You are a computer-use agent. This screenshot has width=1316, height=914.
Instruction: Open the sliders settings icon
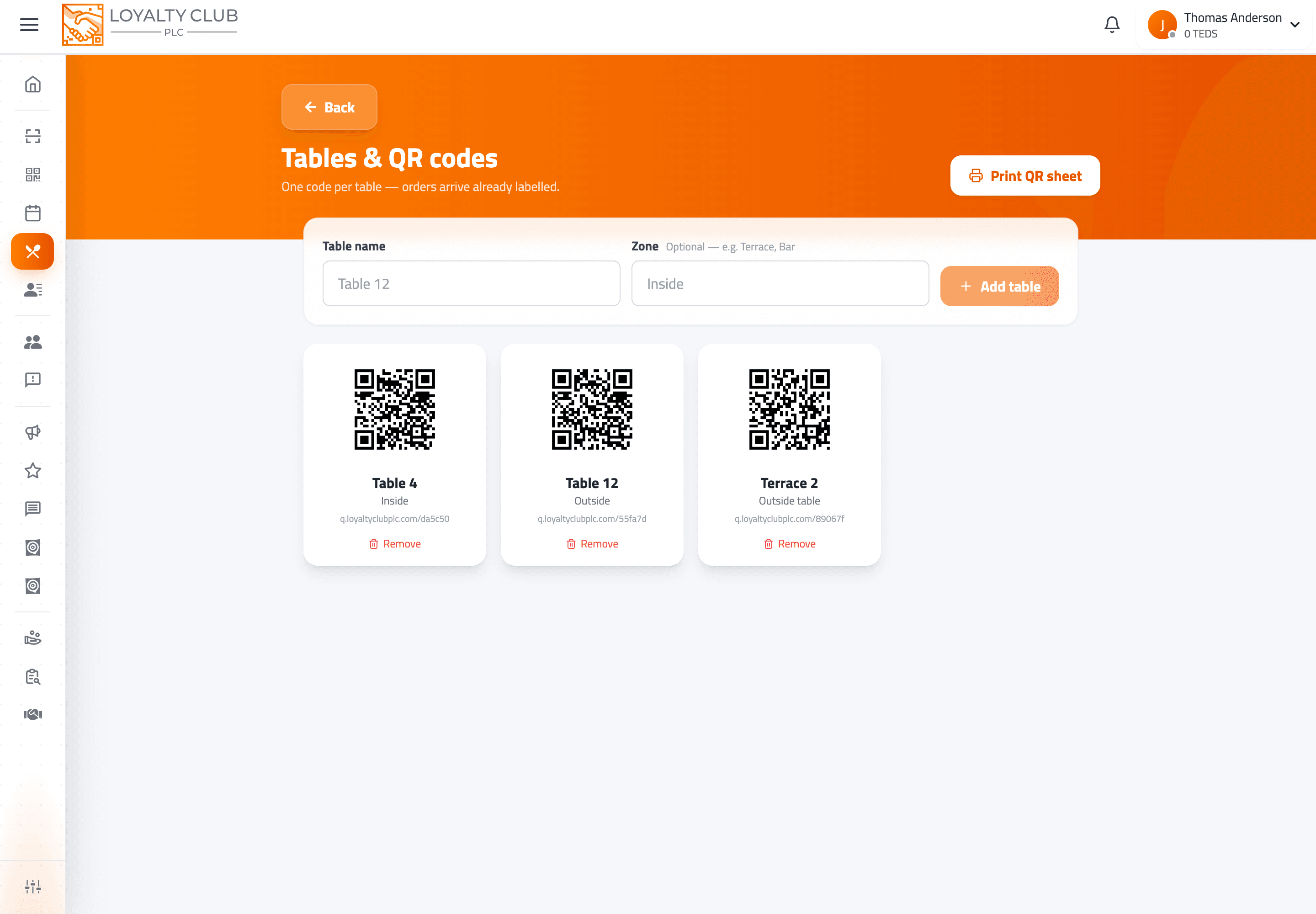pos(32,887)
